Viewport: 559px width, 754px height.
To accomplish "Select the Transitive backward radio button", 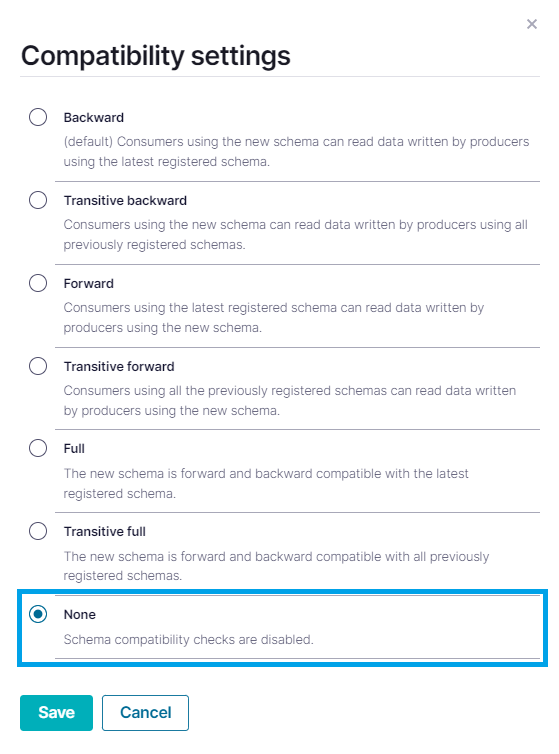I will 38,200.
